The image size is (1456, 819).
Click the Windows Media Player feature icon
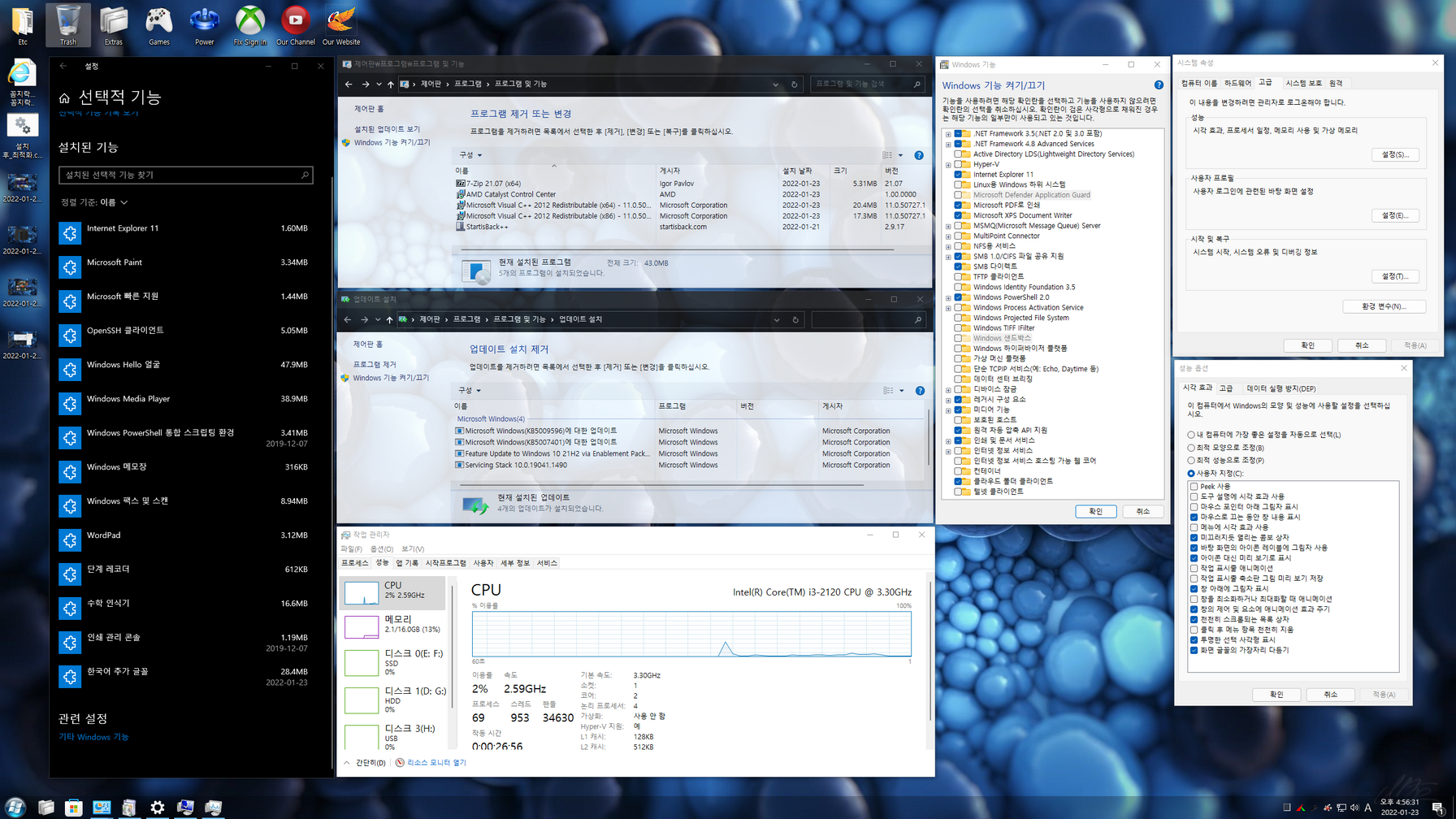[70, 404]
